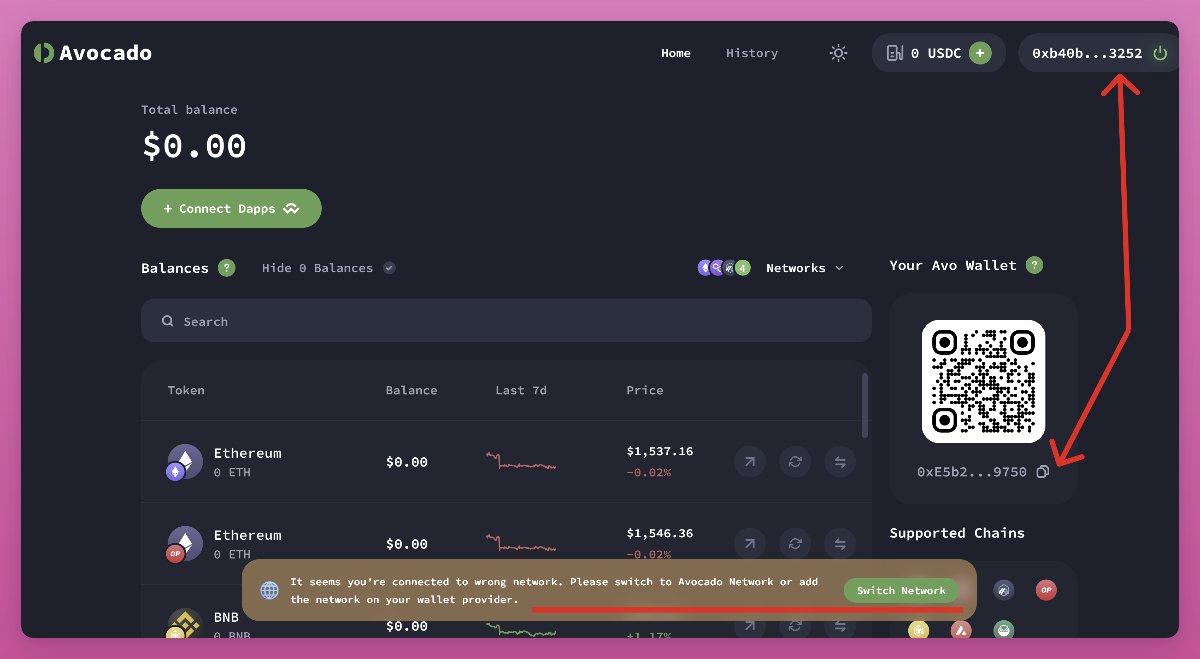1200x659 pixels.
Task: Click the BNB token icon
Action: [185, 622]
